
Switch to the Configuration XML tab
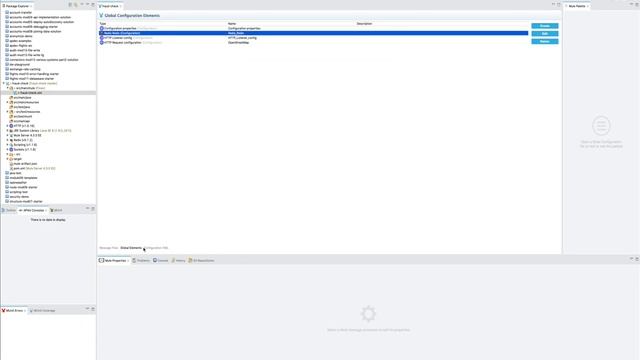pyautogui.click(x=157, y=248)
